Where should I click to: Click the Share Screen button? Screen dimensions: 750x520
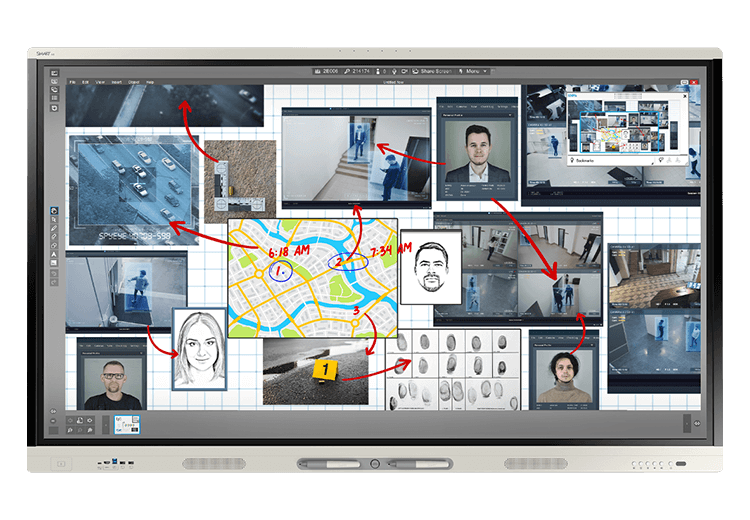point(437,71)
